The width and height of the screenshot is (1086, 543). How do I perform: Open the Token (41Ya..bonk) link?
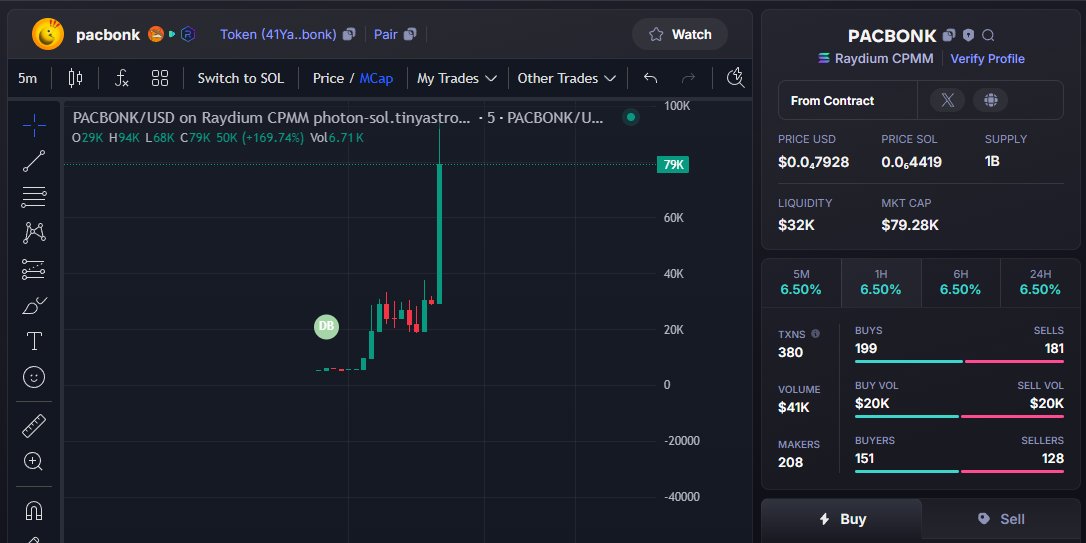click(278, 34)
